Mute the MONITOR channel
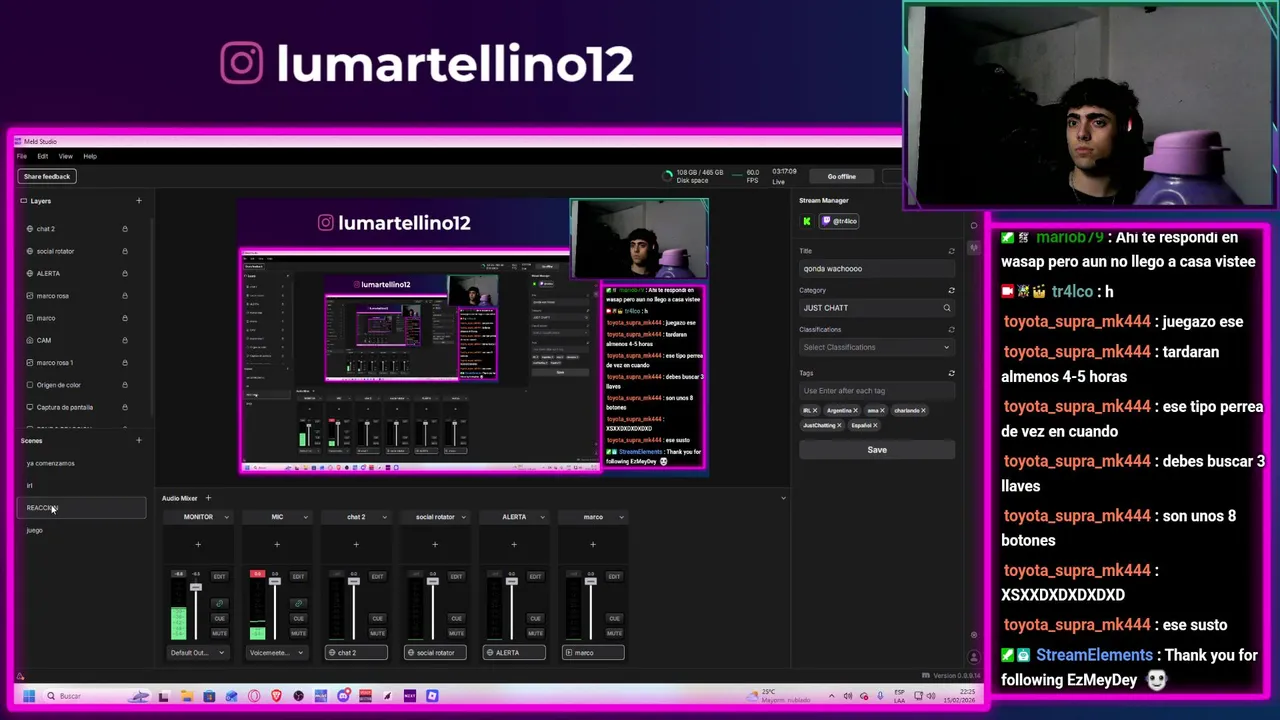The height and width of the screenshot is (720, 1280). pos(219,633)
